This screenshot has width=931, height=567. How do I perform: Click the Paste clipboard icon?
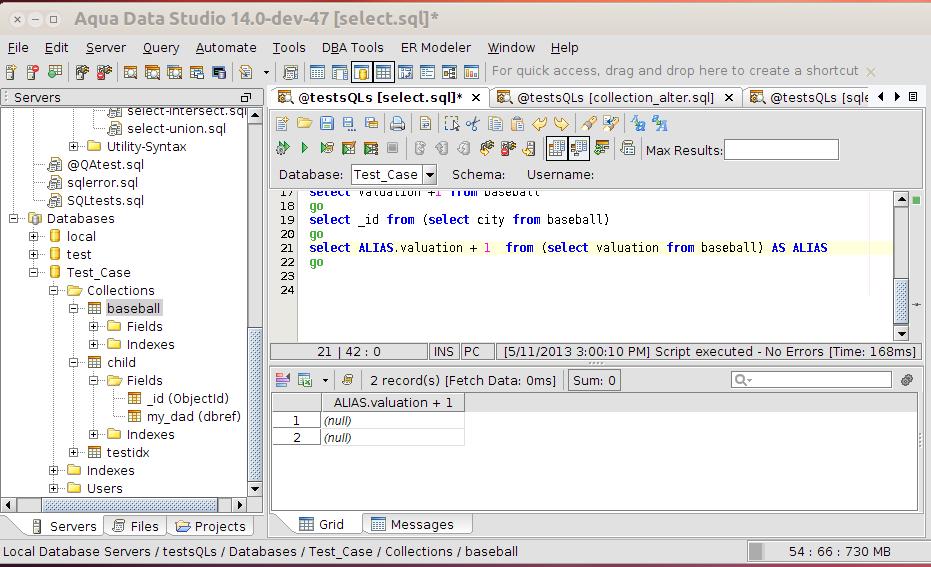point(518,123)
